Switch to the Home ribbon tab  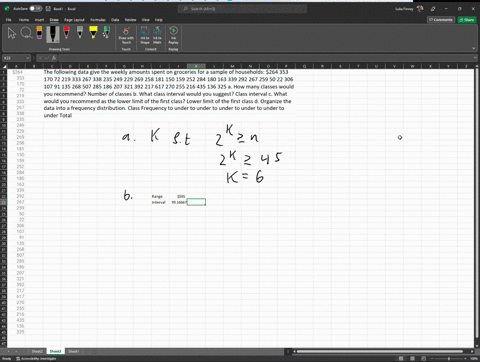tap(24, 20)
